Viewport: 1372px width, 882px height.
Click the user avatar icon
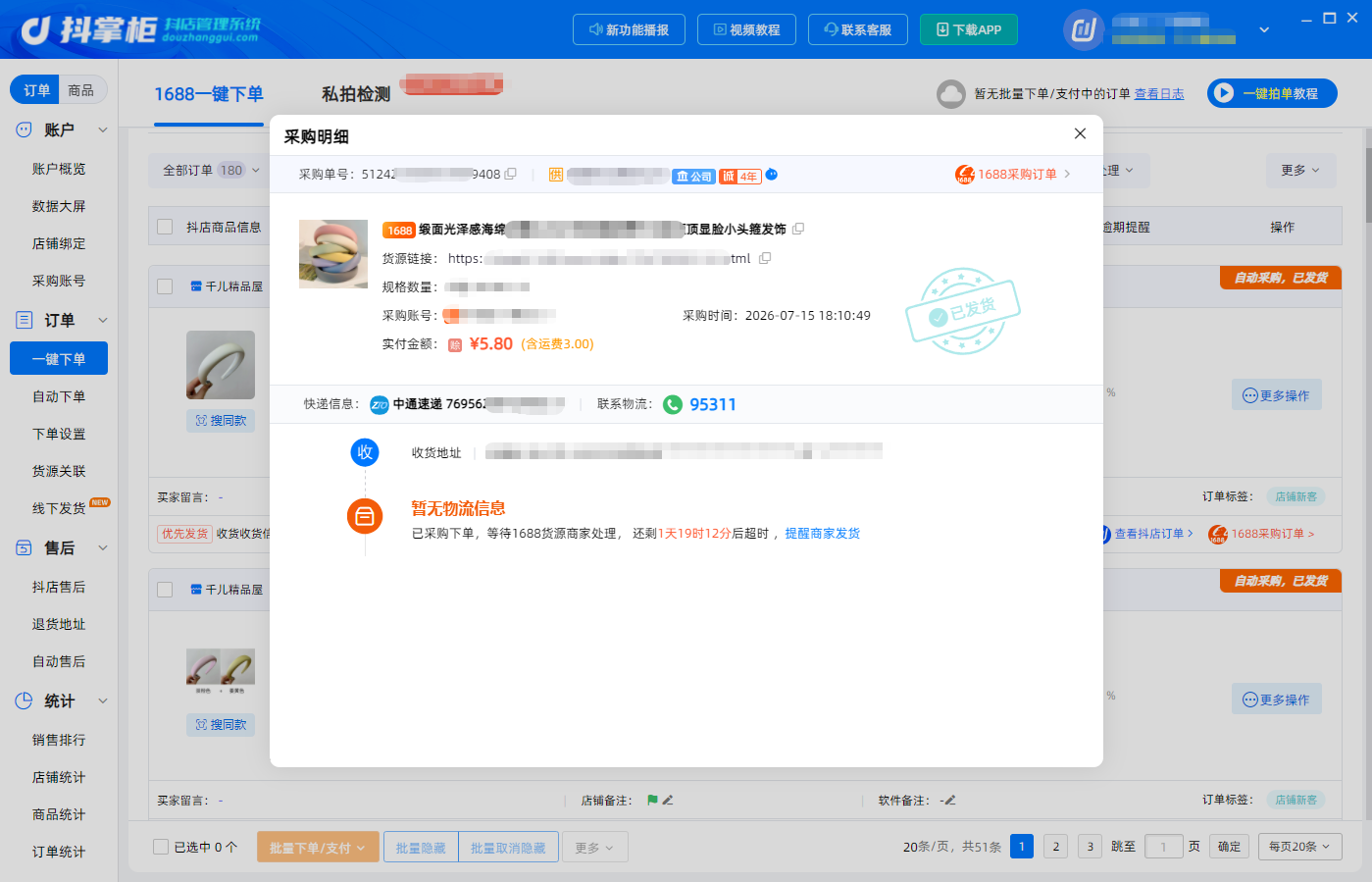click(x=1084, y=29)
